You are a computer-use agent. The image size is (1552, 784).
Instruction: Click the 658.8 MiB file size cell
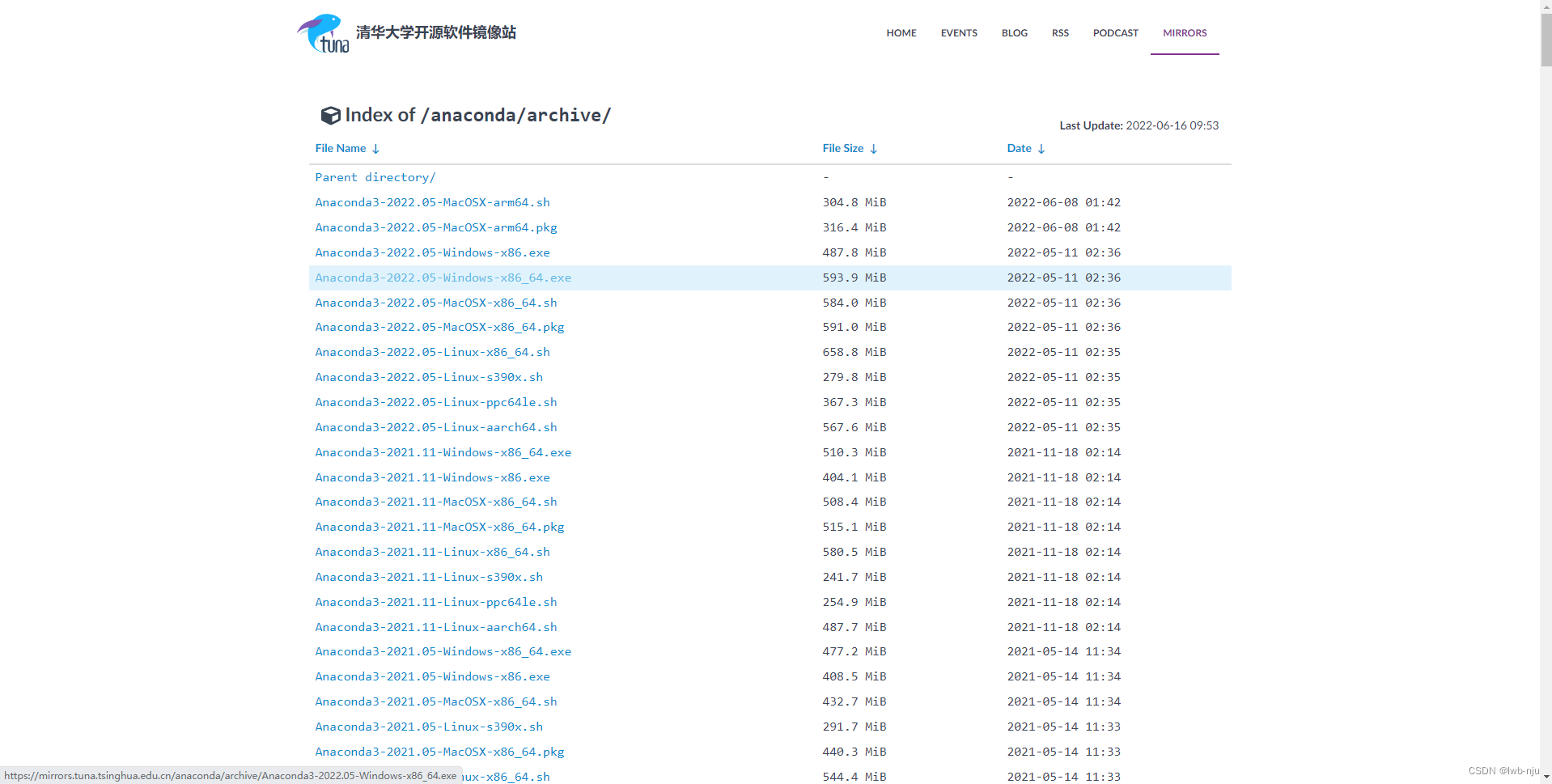(x=854, y=352)
